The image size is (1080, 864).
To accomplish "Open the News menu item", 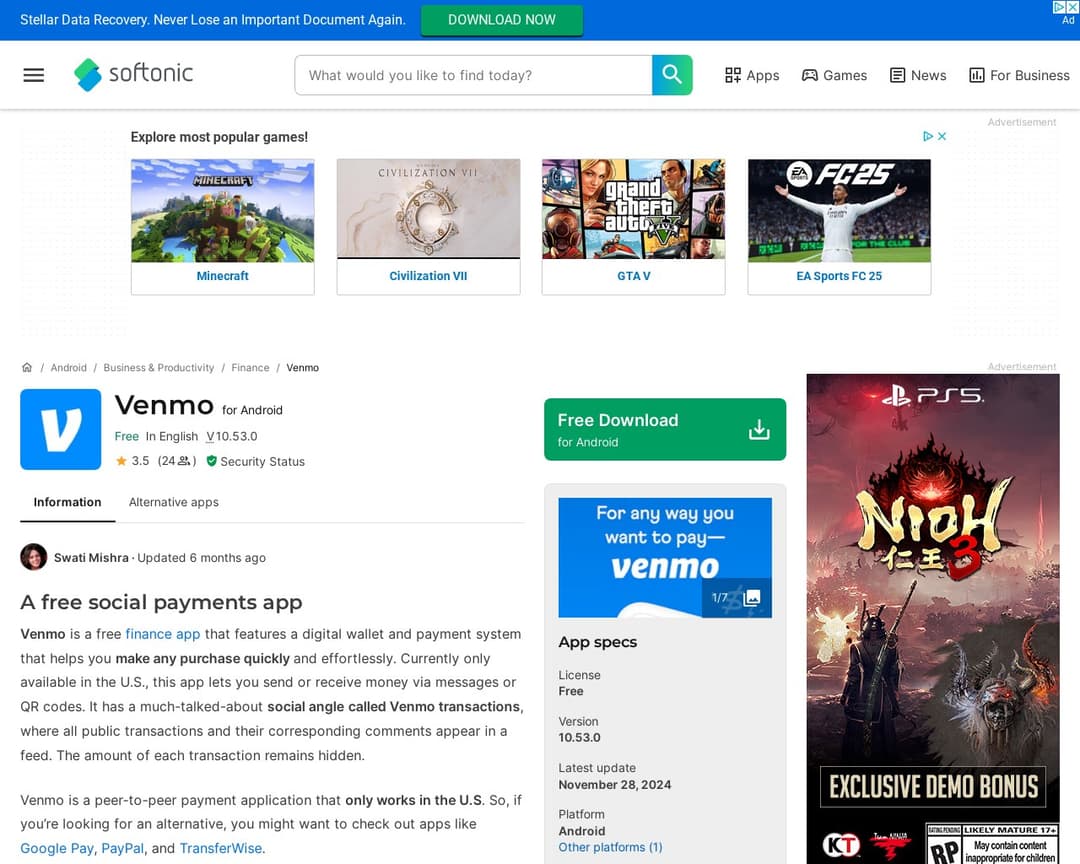I will [917, 75].
